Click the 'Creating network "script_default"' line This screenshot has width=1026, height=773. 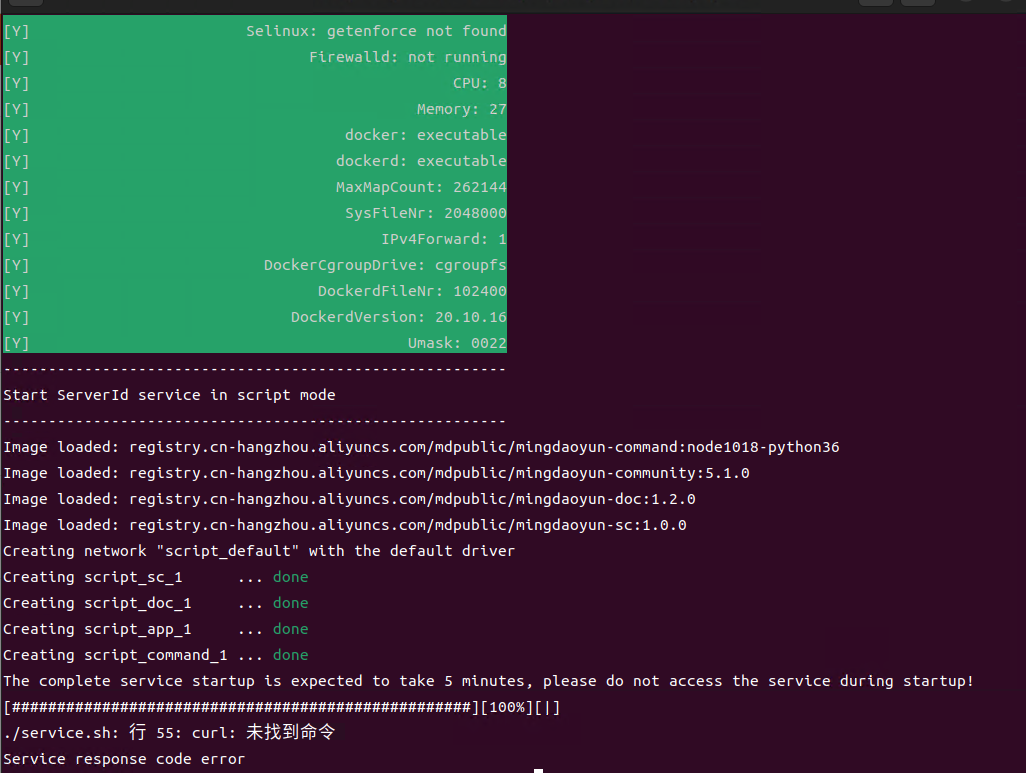pyautogui.click(x=259, y=551)
